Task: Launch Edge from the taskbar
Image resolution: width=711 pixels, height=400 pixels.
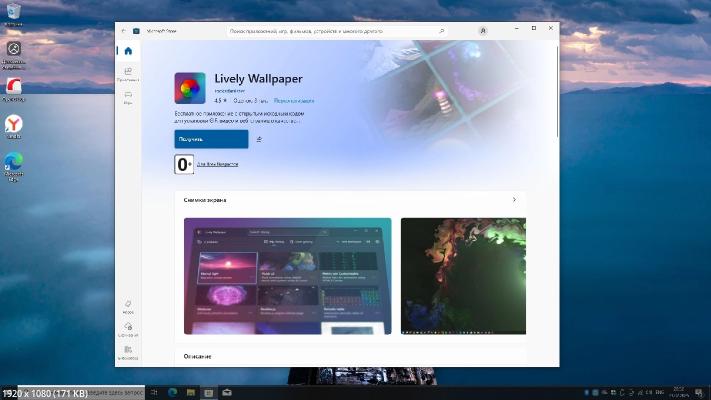Action: (172, 393)
